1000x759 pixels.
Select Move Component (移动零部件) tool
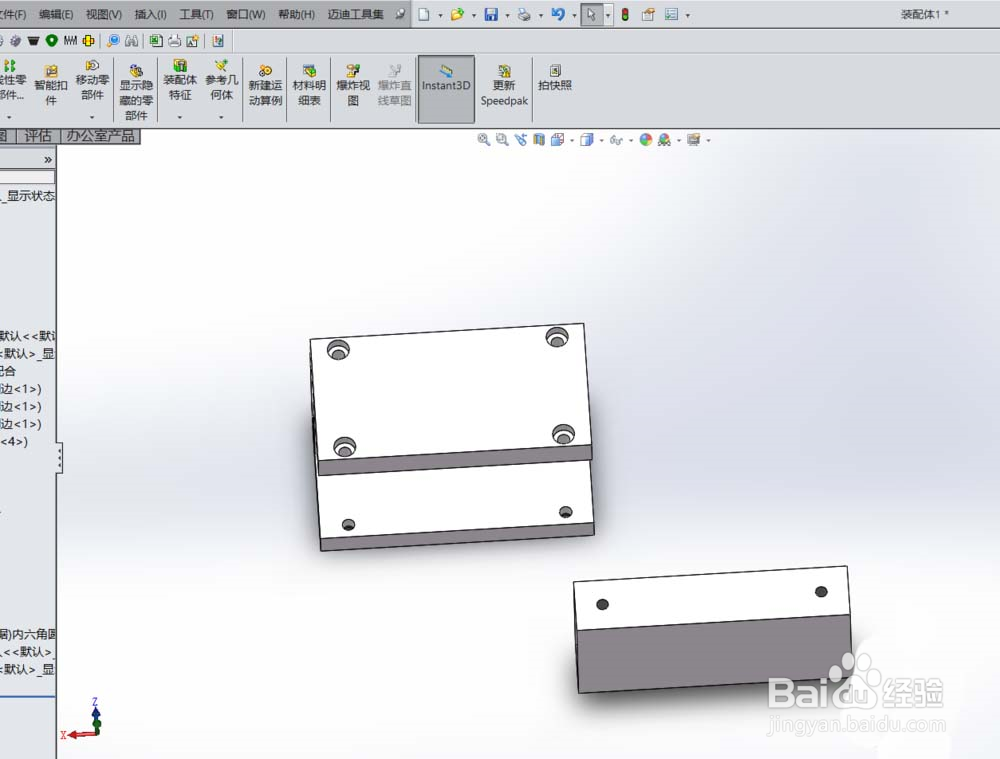(x=92, y=80)
